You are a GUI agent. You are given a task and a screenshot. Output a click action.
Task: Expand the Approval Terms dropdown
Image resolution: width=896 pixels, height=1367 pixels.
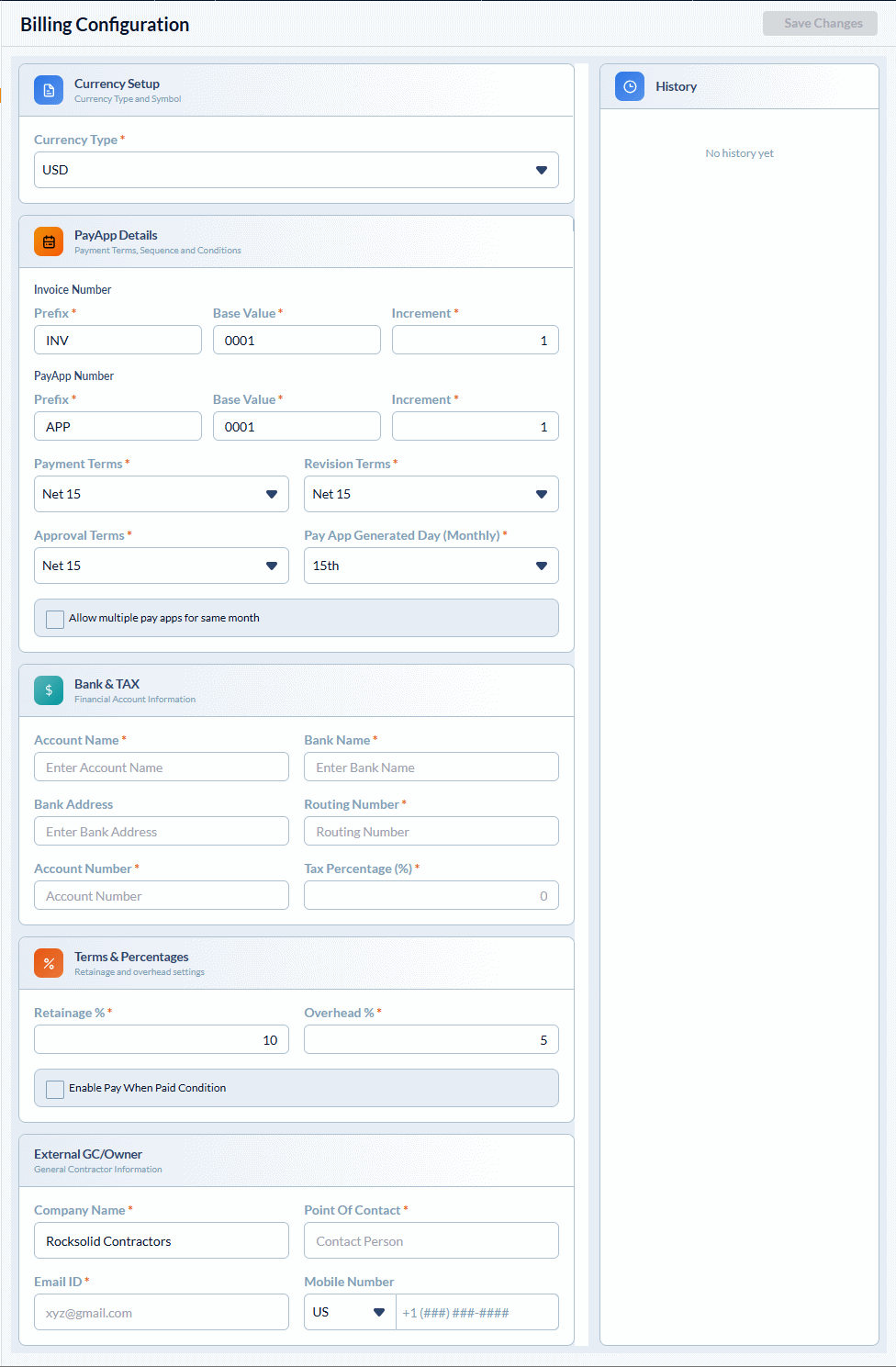pyautogui.click(x=161, y=566)
